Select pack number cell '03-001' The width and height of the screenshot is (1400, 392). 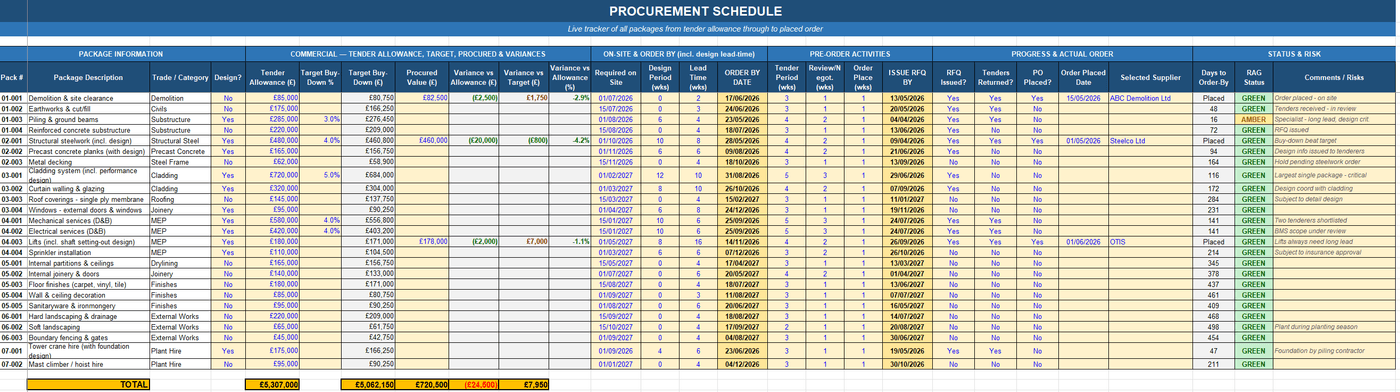(12, 175)
